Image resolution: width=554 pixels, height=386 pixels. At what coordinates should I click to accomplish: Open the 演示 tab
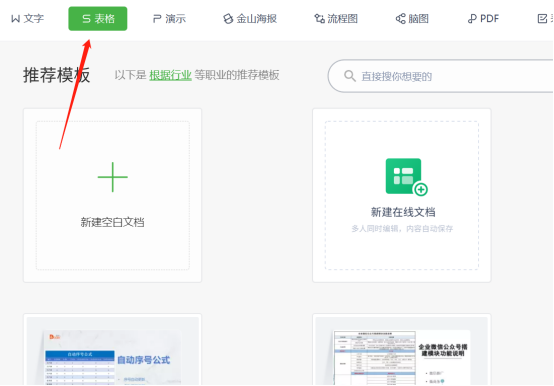pos(169,19)
